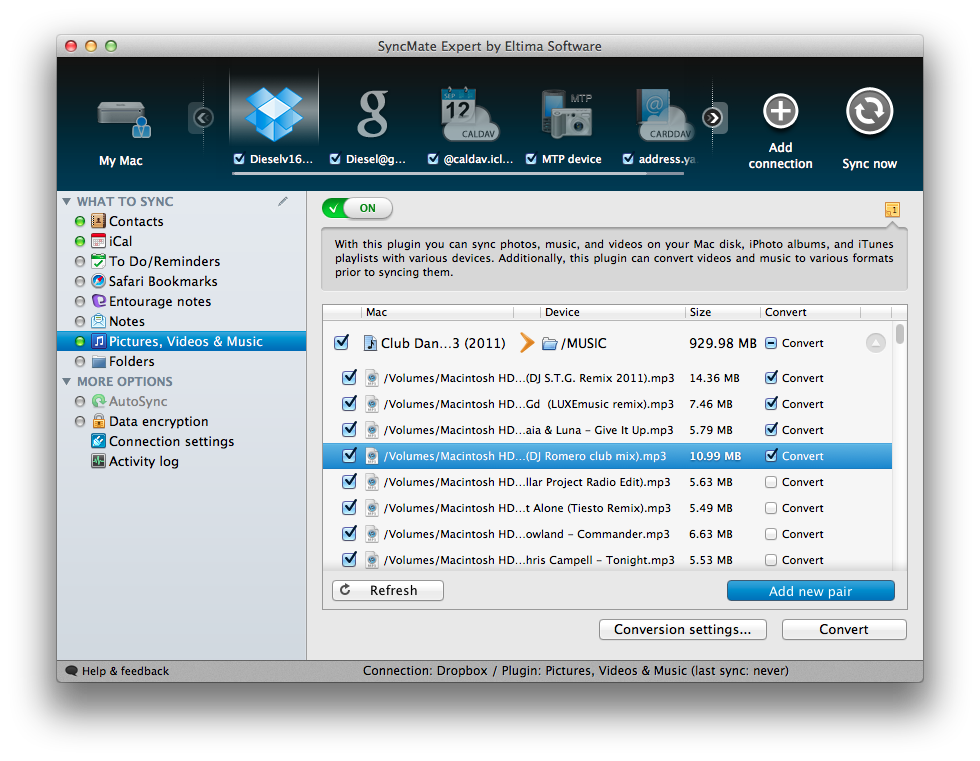
Task: Click the Add connection plus icon
Action: [x=781, y=111]
